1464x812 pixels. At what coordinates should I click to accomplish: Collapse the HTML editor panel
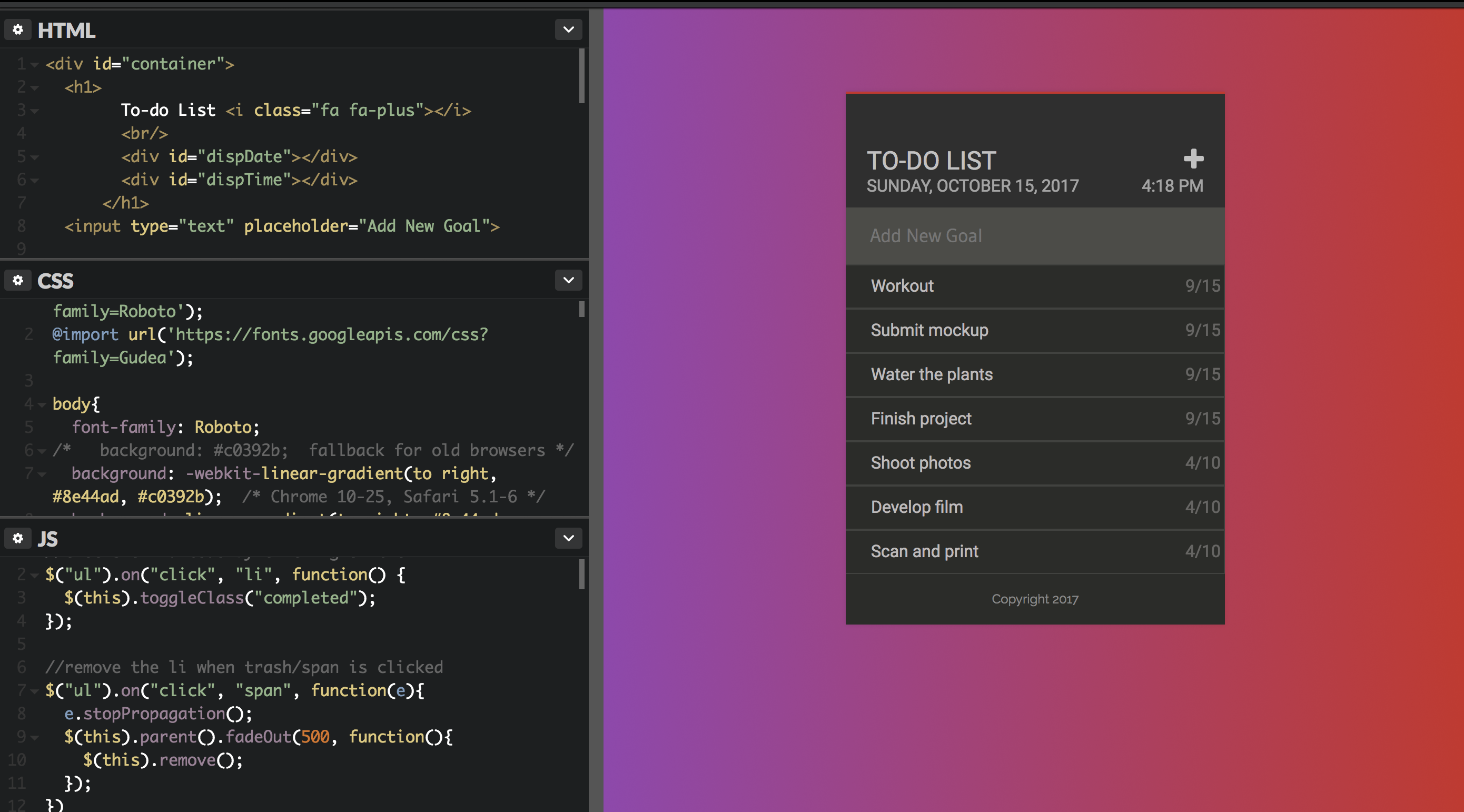[x=568, y=29]
